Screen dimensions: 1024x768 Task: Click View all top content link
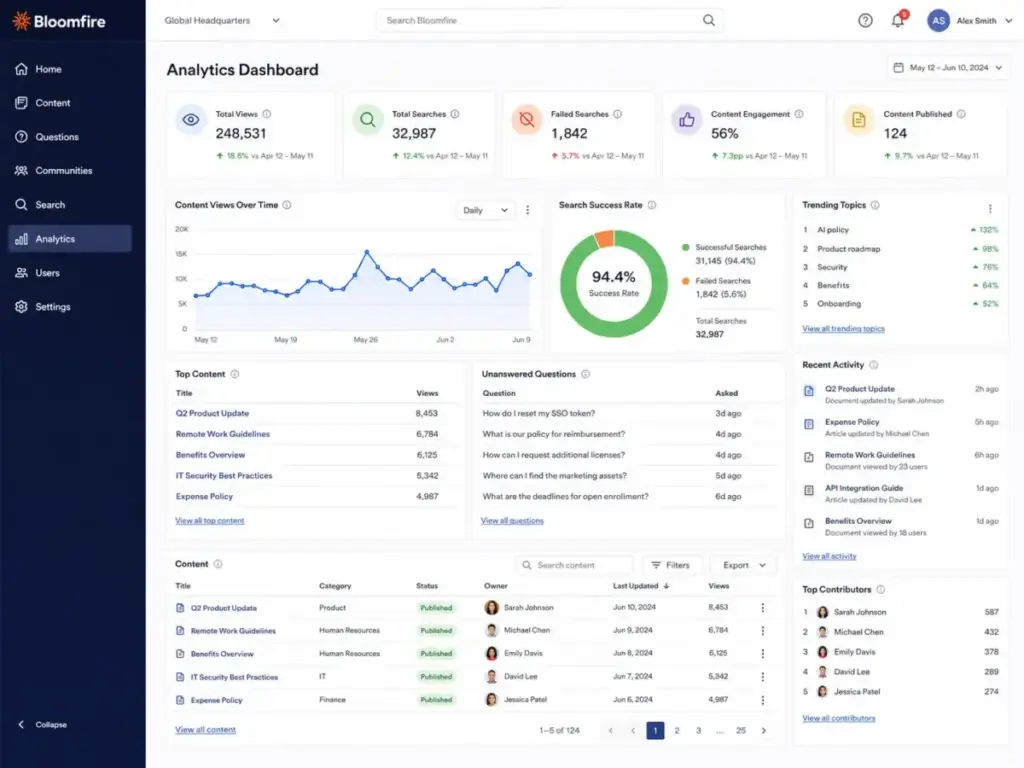(x=210, y=521)
